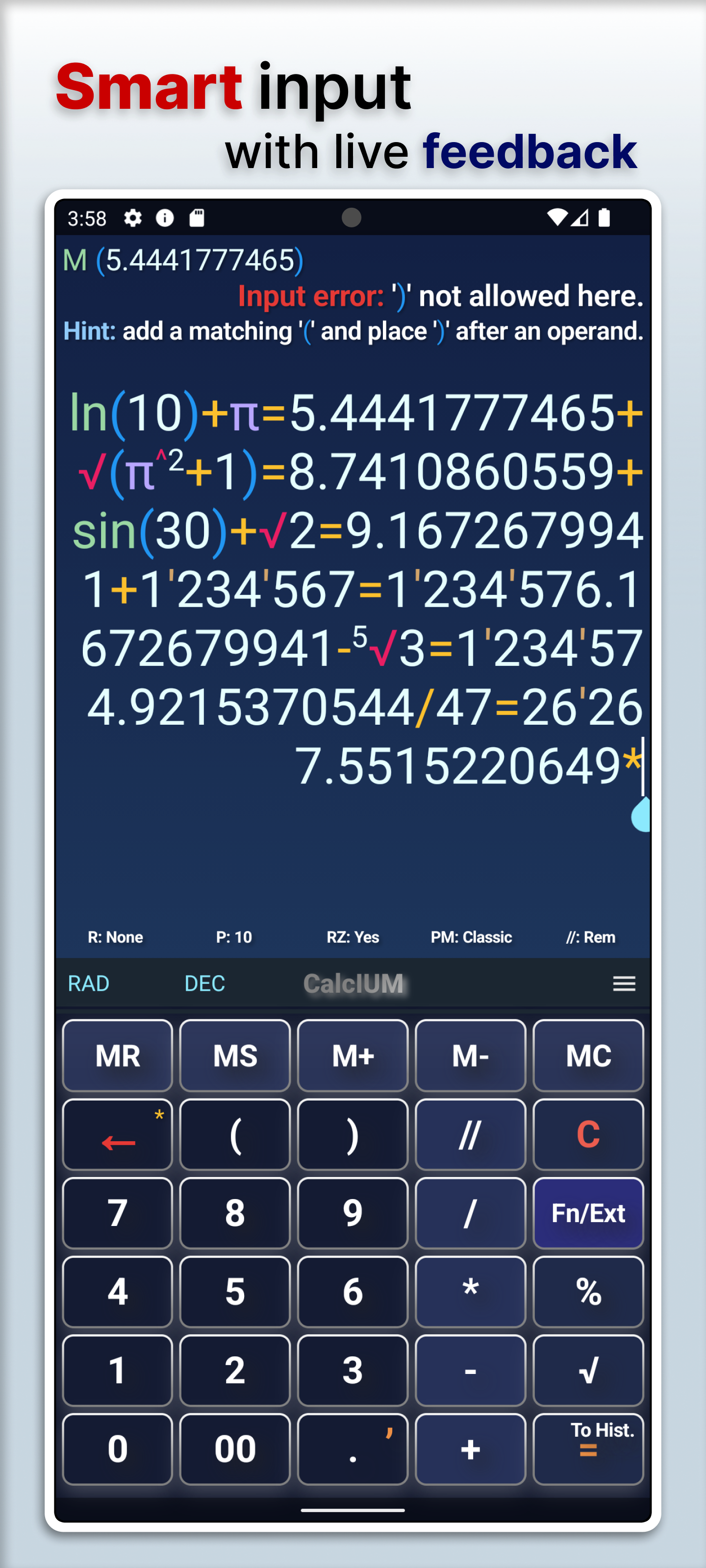Tap the settings gear in status bar
Screen dimensions: 706x1568
pos(133,218)
